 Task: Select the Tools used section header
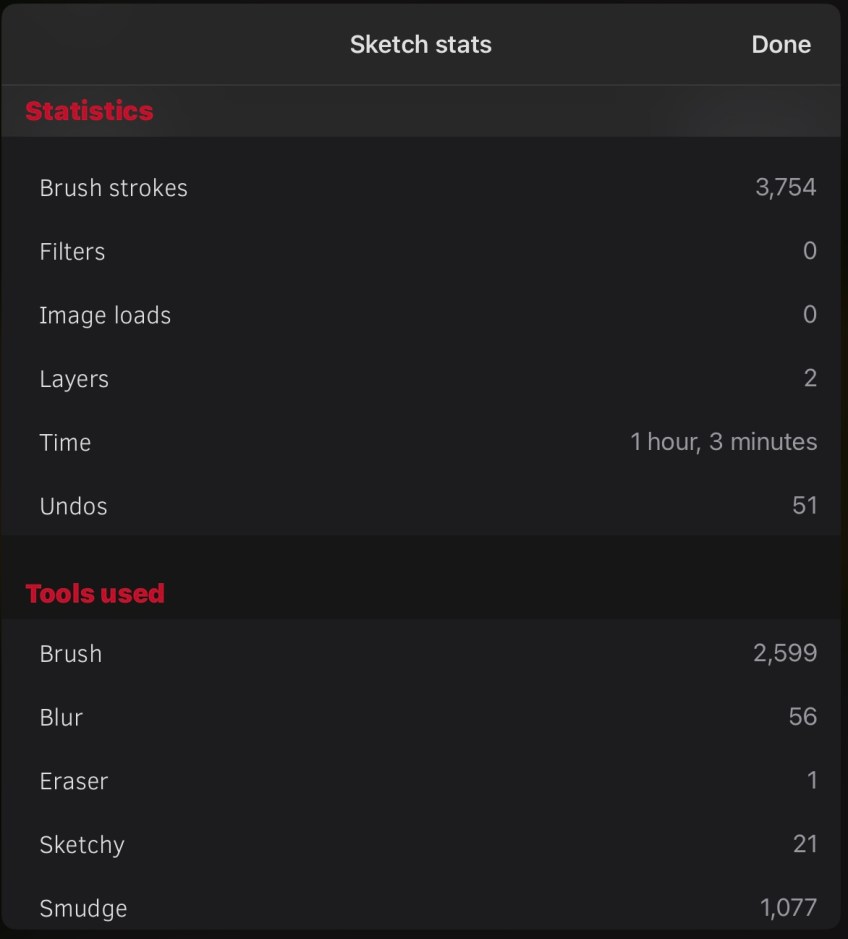[95, 594]
